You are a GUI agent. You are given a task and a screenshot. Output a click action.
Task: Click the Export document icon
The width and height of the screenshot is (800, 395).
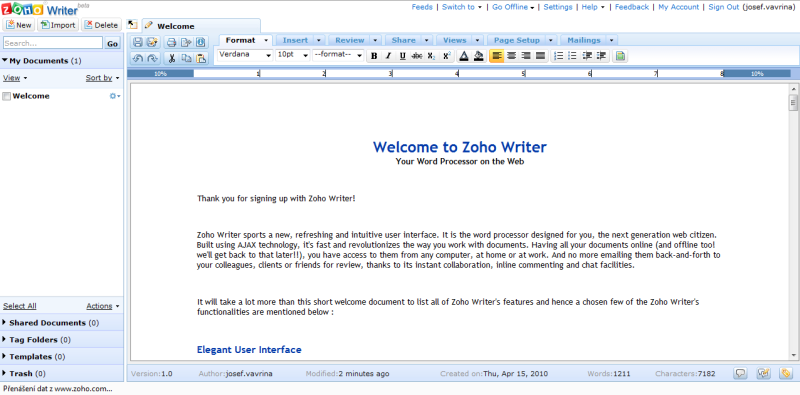point(186,43)
